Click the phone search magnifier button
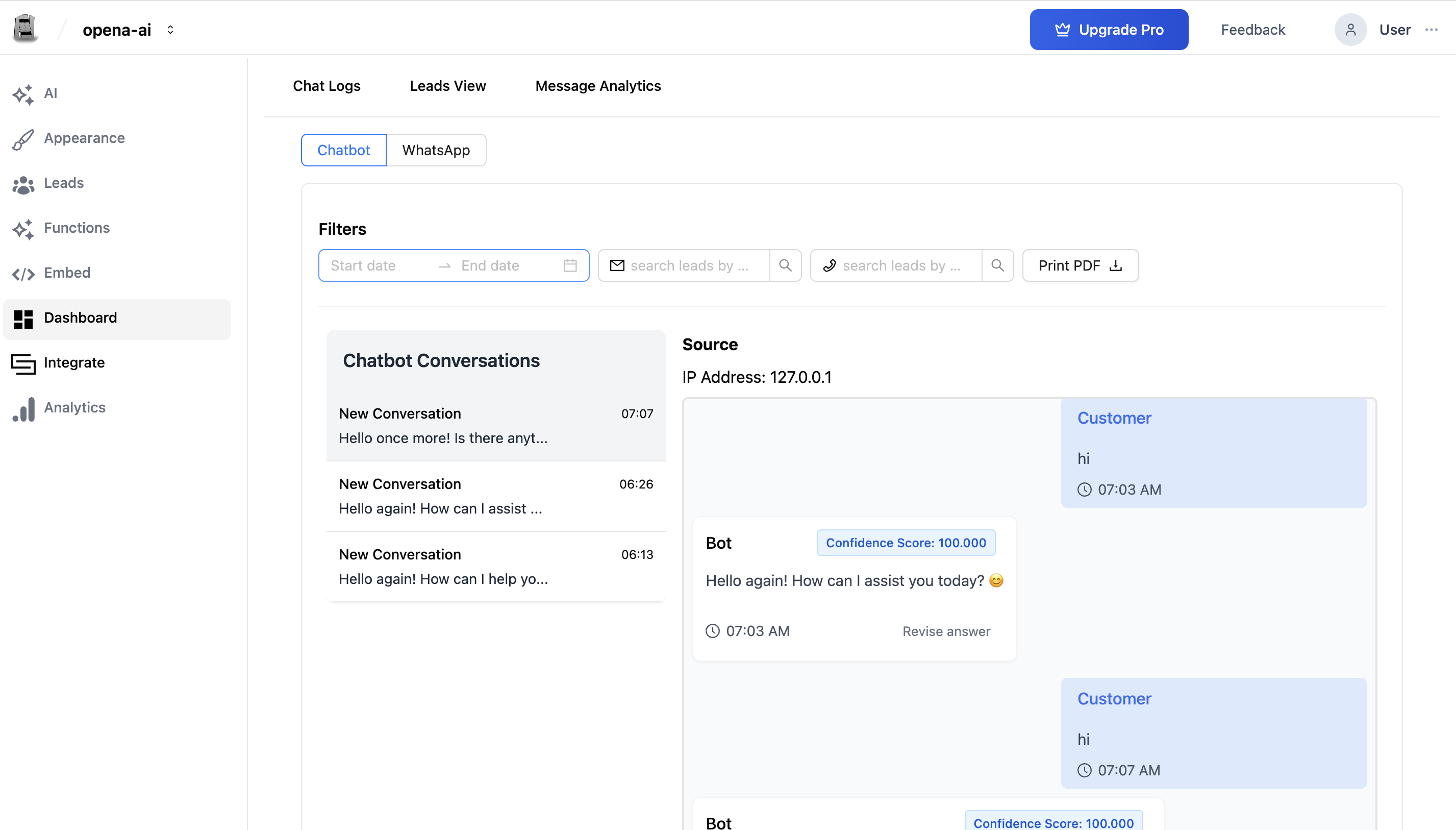The width and height of the screenshot is (1456, 830). coord(997,265)
